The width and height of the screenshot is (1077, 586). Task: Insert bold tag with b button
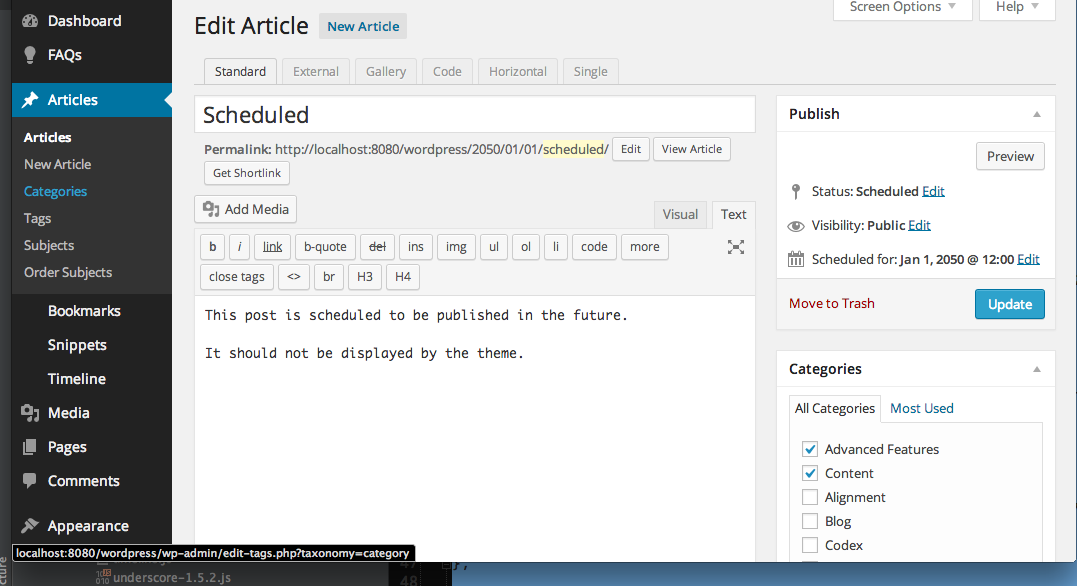[x=213, y=247]
